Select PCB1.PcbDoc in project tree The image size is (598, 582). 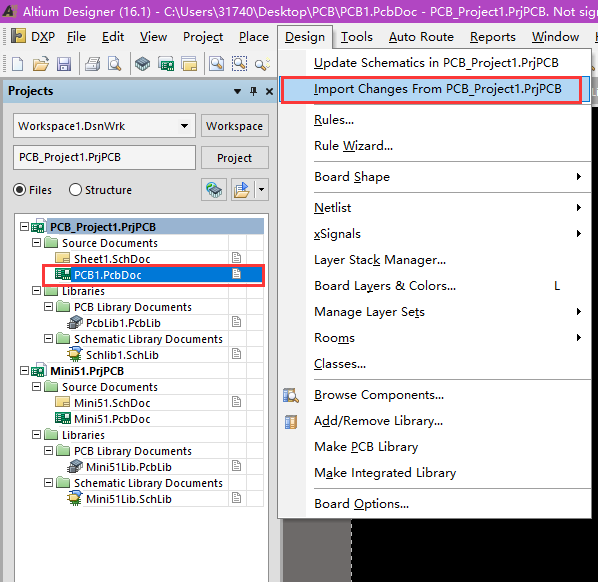(108, 275)
